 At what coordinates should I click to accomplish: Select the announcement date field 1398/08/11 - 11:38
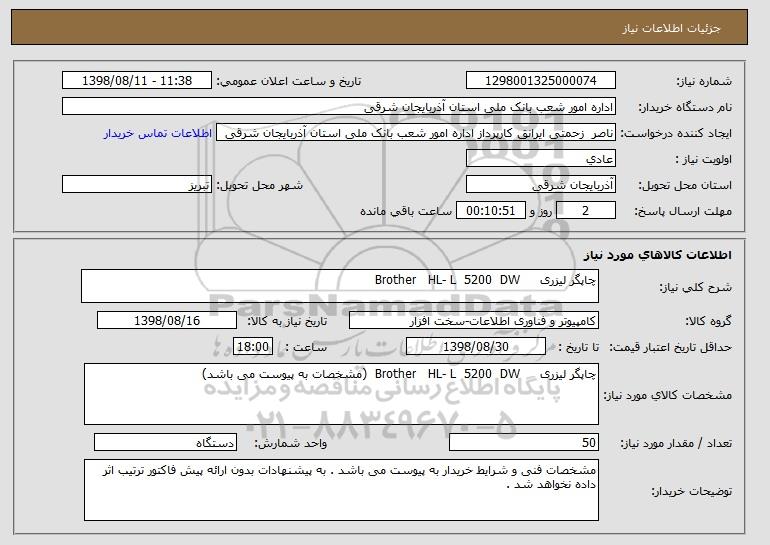pos(137,81)
